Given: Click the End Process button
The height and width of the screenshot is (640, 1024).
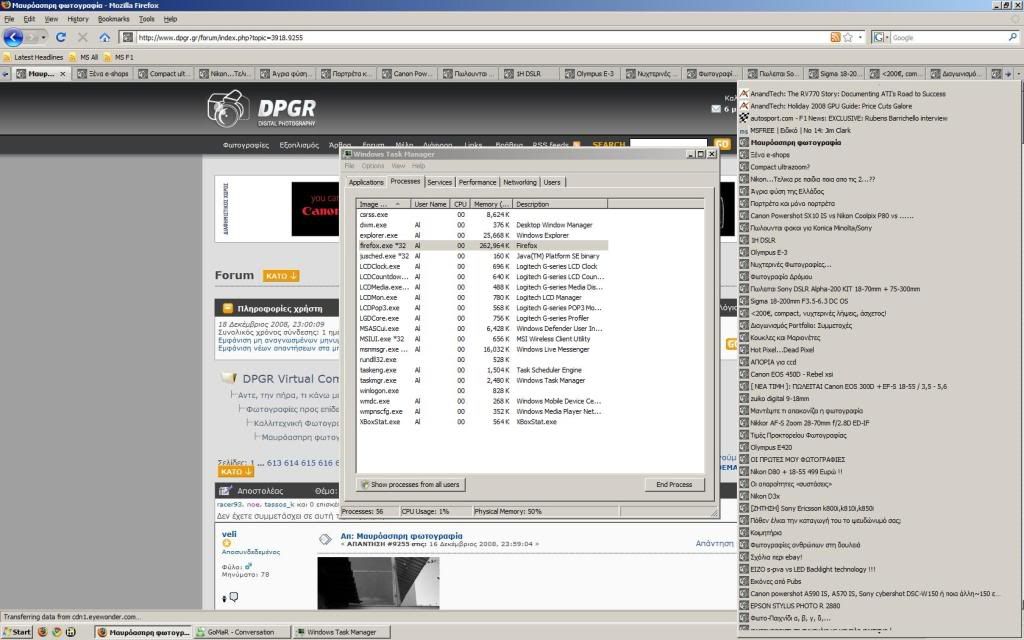Looking at the screenshot, I should 674,485.
